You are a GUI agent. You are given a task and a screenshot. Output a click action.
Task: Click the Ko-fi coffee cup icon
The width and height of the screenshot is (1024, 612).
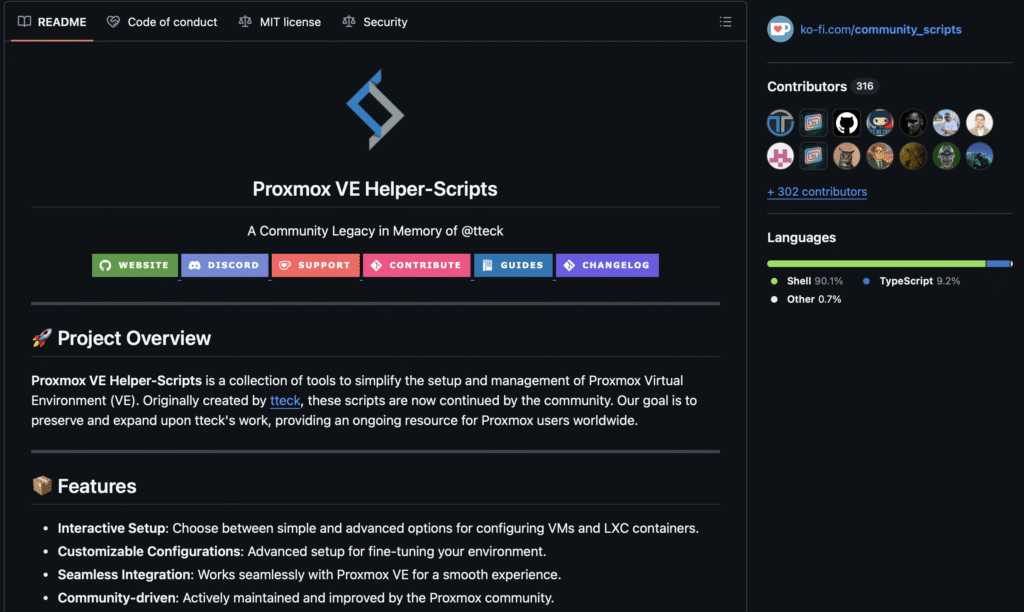click(x=780, y=30)
